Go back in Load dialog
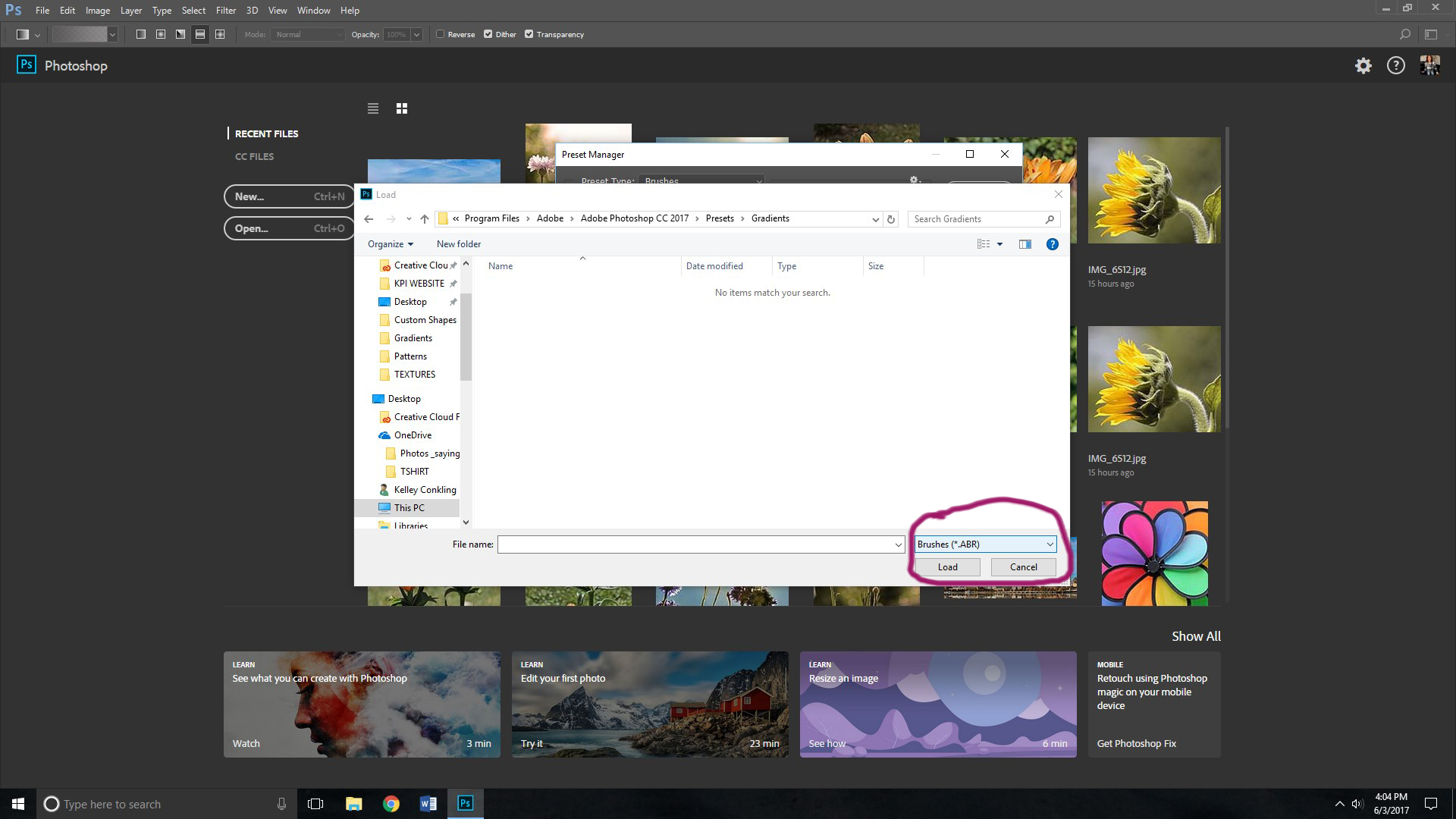Viewport: 1456px width, 819px height. coord(369,219)
